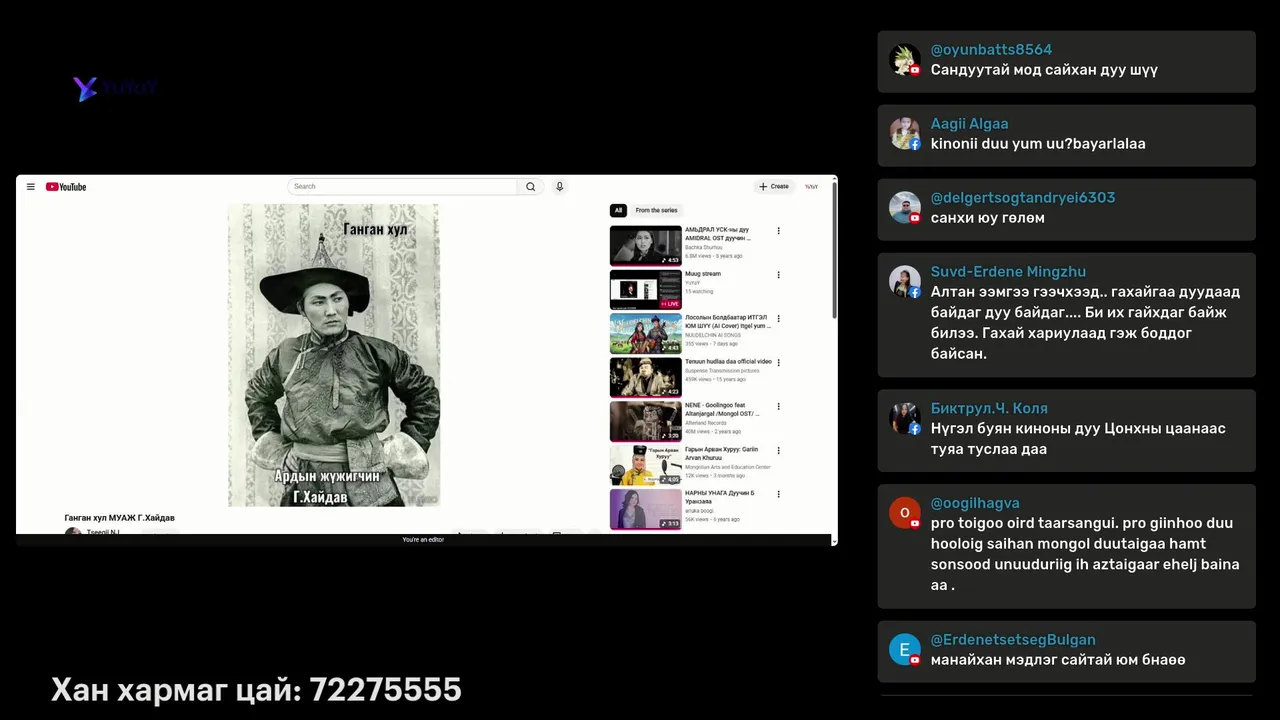Select the From the series chip

click(x=656, y=210)
